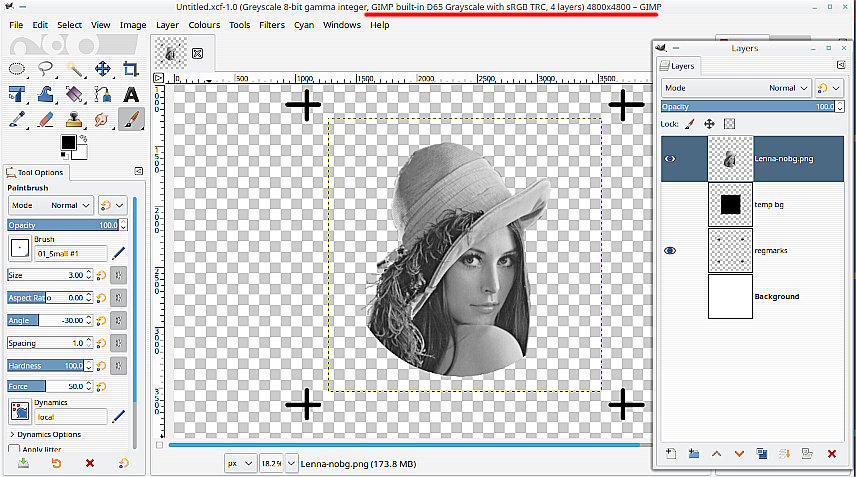The image size is (856, 477).
Task: Select the Free Select lasso tool
Action: point(46,69)
